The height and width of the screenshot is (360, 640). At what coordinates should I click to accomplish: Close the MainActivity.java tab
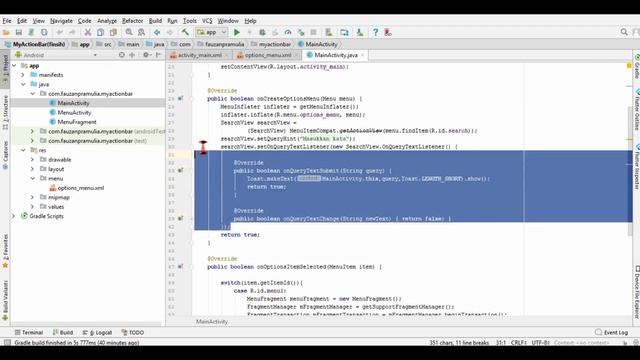tap(362, 55)
